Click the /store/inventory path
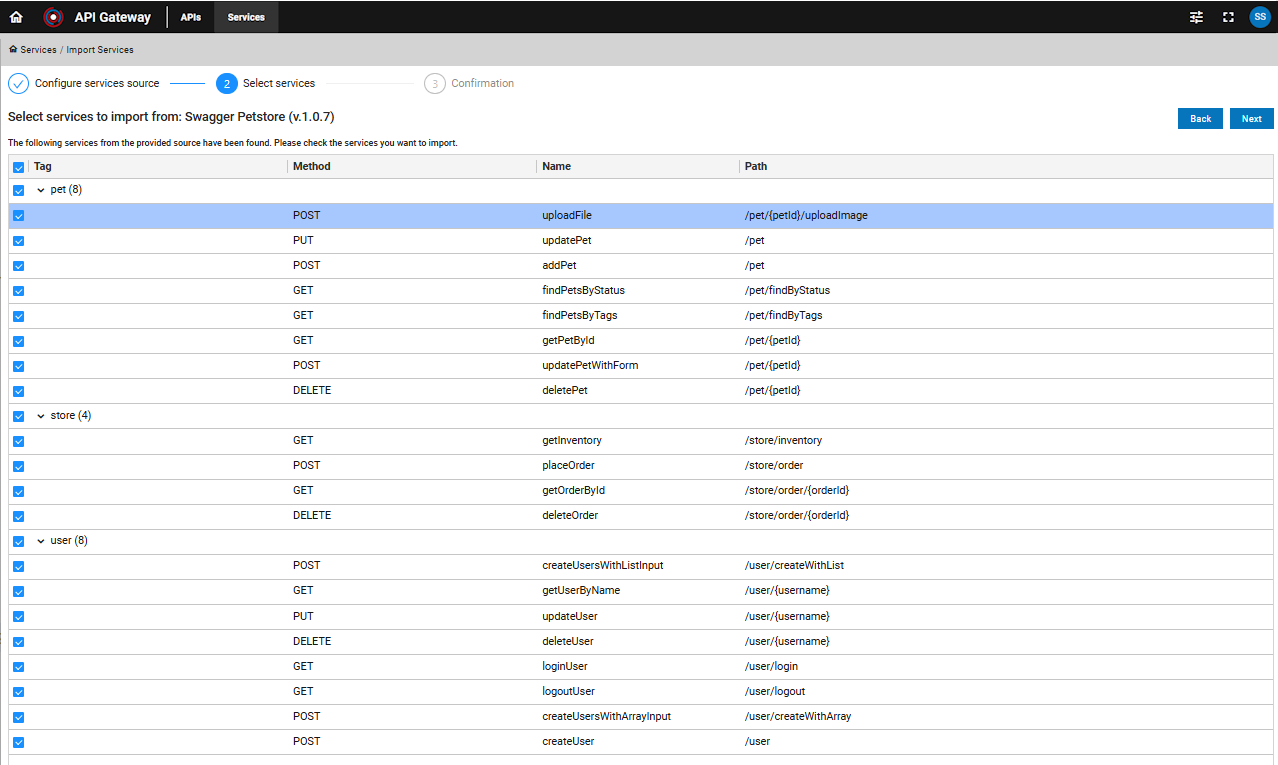This screenshot has width=1278, height=765. 783,440
